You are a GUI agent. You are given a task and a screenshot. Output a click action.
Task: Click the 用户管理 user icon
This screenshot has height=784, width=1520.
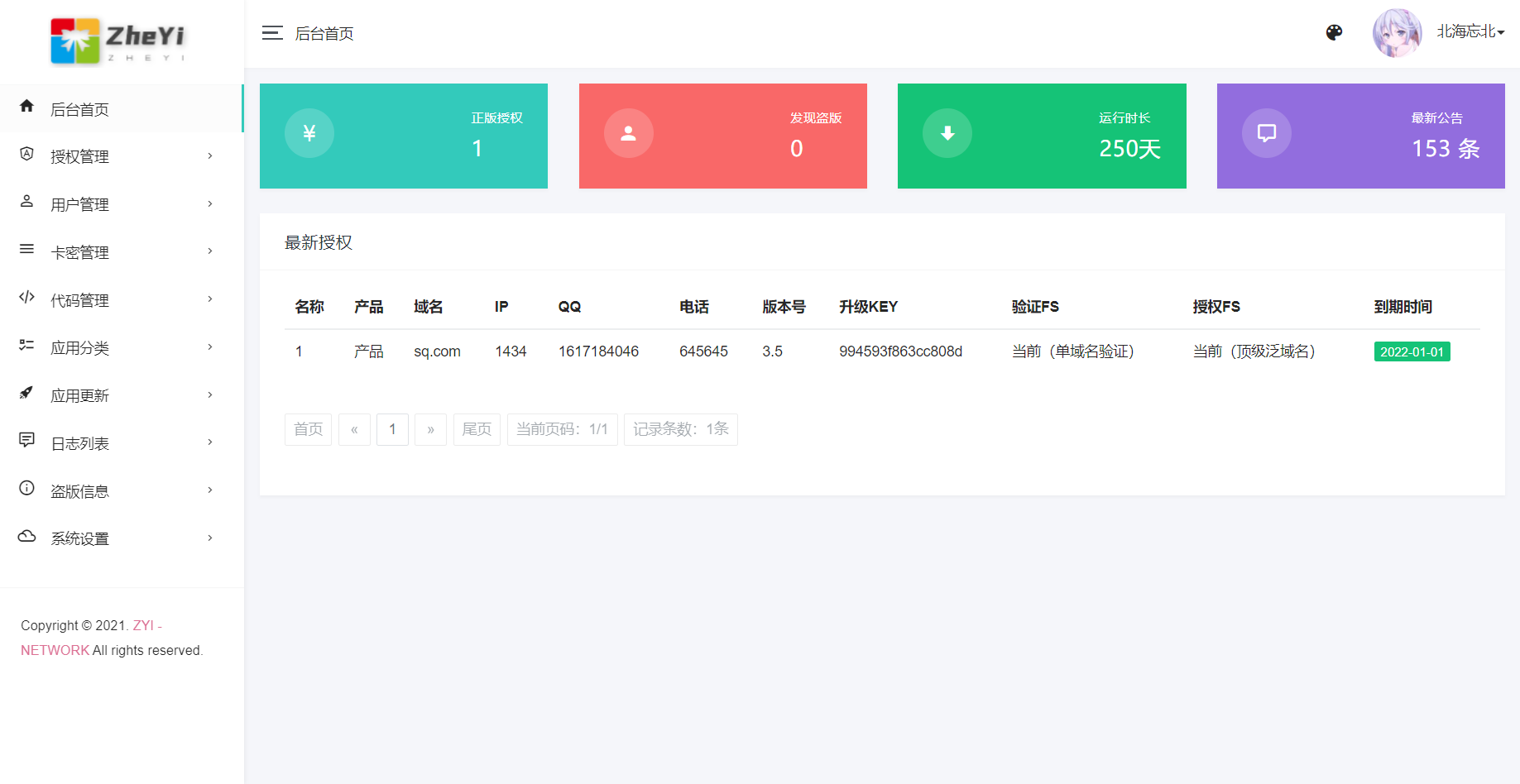coord(26,203)
